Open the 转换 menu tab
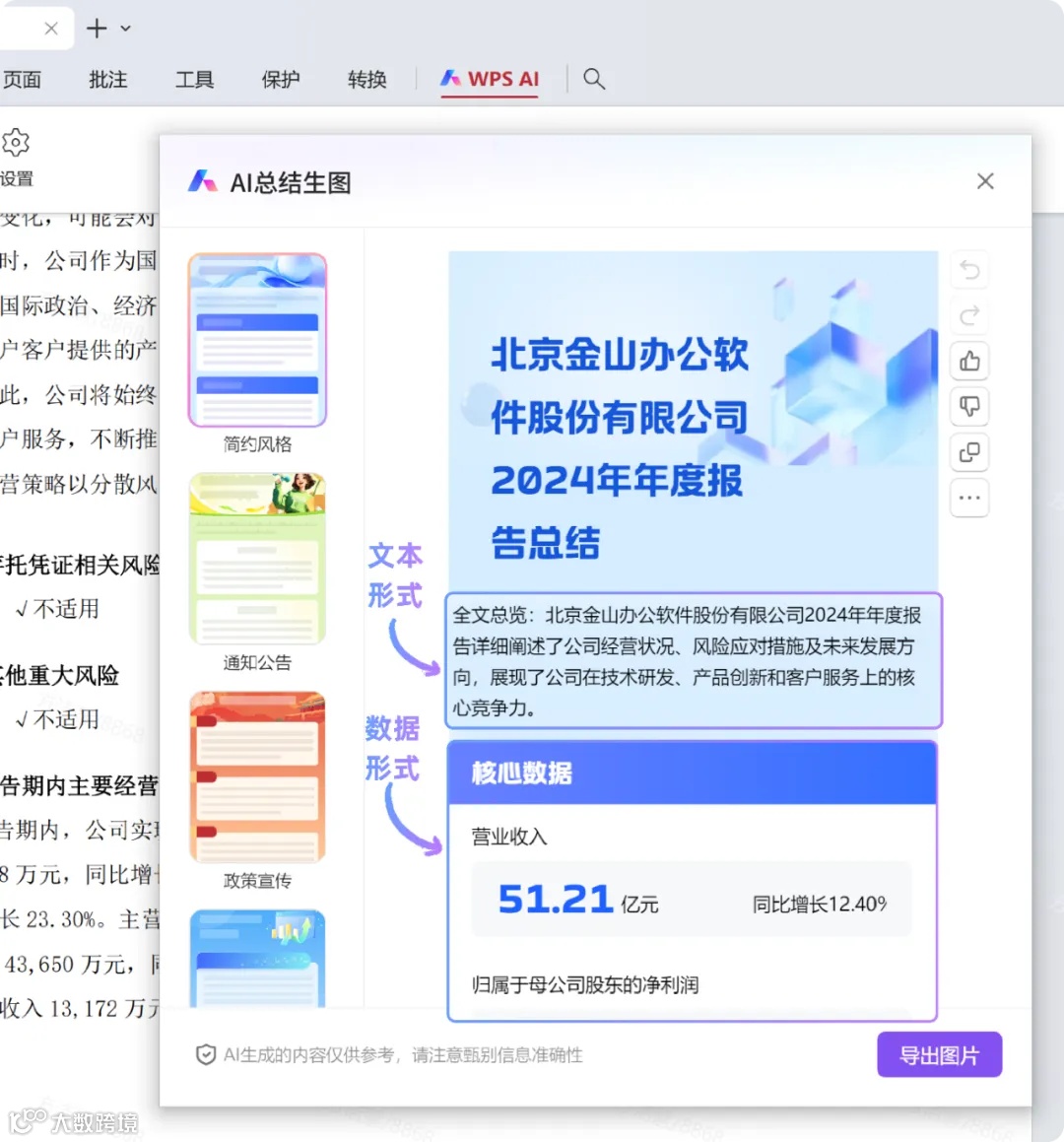 tap(367, 80)
